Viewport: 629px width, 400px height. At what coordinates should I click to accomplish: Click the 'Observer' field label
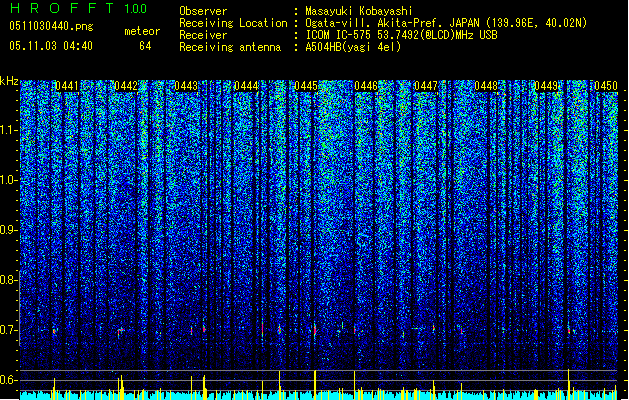tap(203, 11)
